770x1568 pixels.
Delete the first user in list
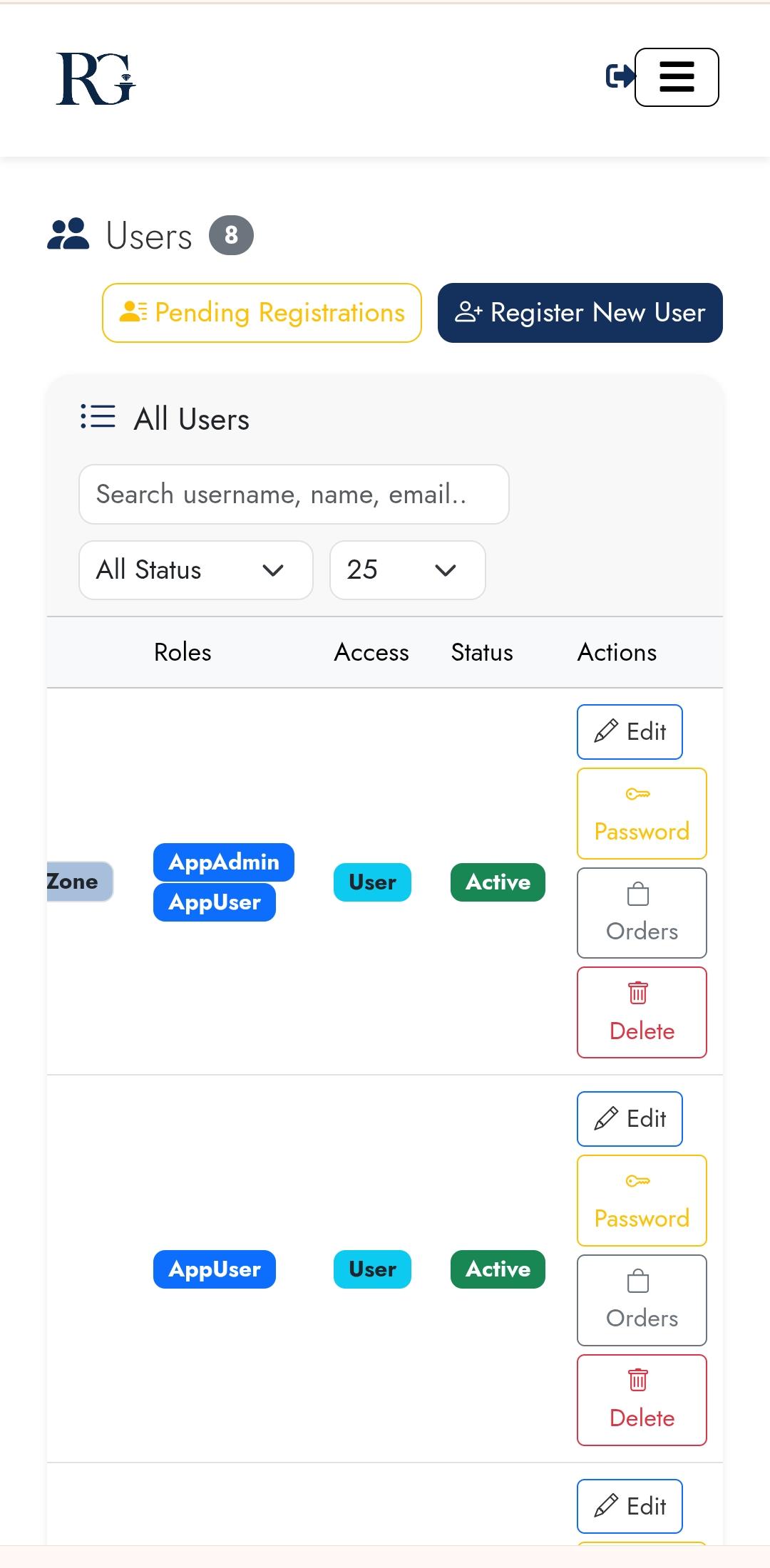642,1013
